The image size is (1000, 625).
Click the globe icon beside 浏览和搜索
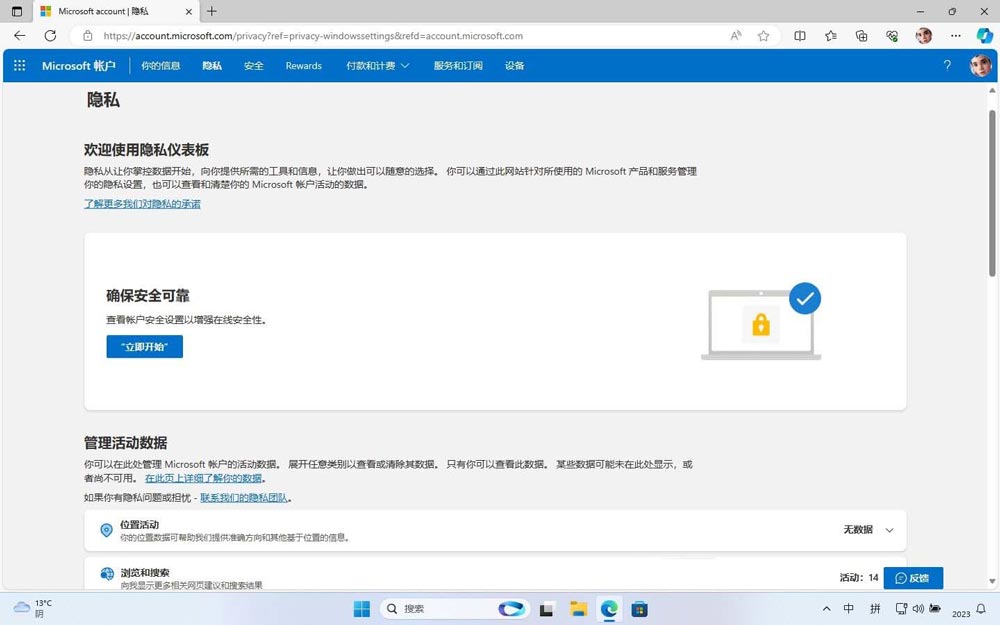point(107,574)
